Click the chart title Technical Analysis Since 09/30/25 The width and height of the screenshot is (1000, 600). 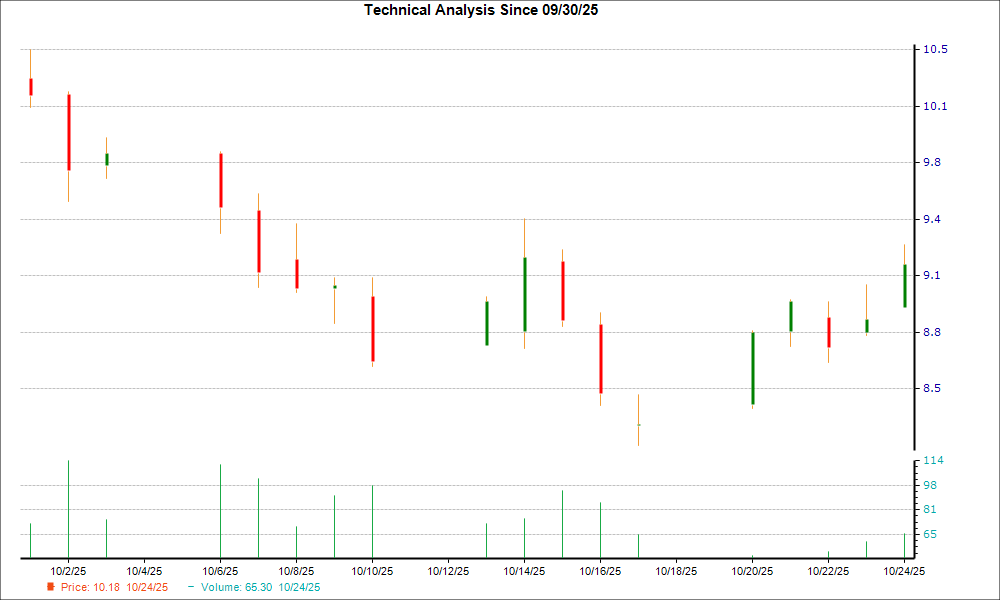click(x=483, y=10)
